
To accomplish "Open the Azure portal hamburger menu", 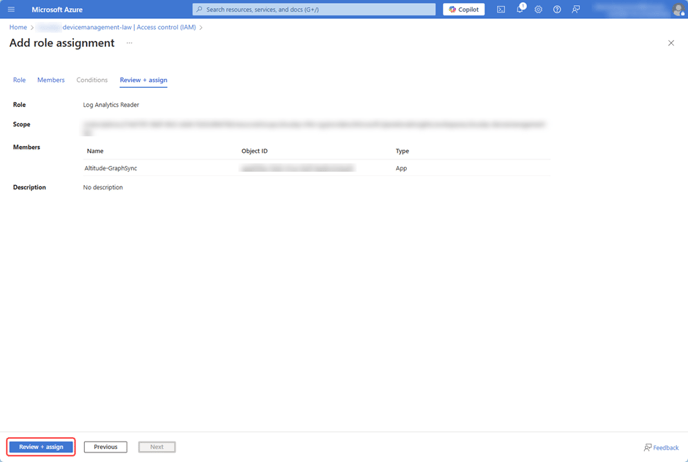I will tap(11, 9).
